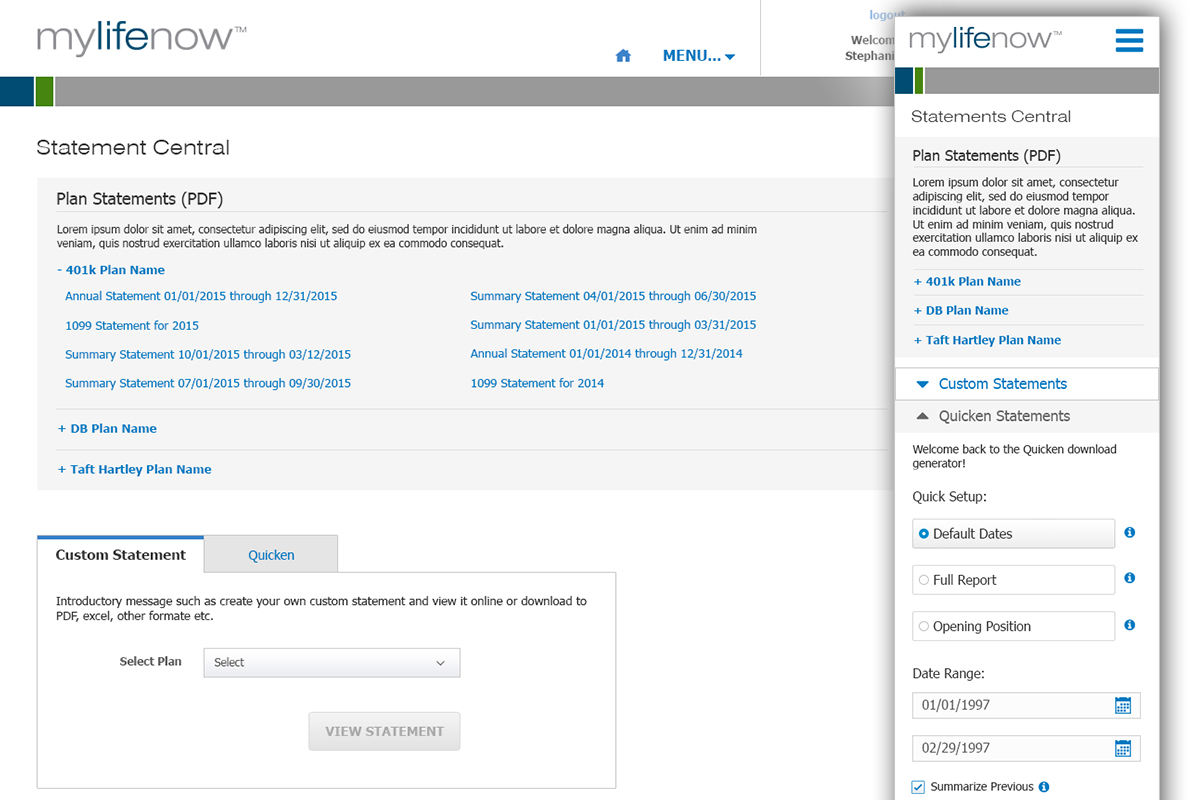Open the 1099 Statement for 2015 link

132,325
